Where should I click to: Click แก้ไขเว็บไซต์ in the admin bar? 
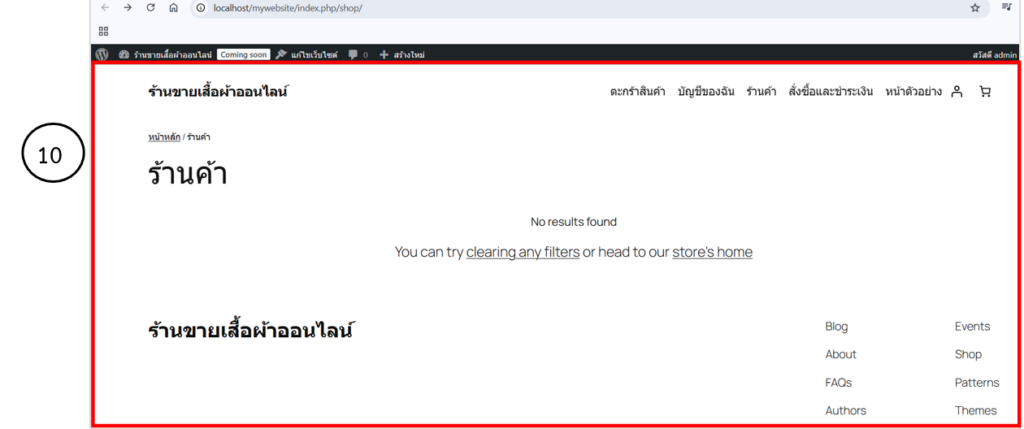pos(308,54)
